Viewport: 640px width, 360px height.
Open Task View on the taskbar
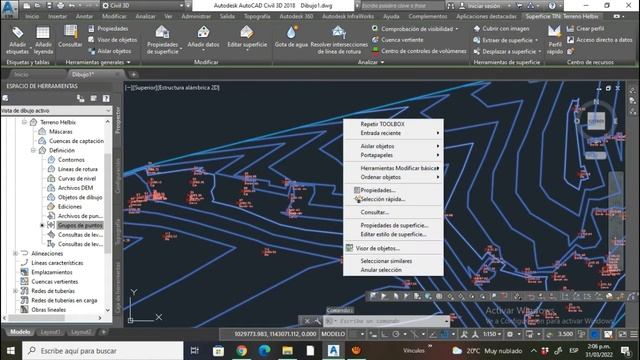[195, 351]
